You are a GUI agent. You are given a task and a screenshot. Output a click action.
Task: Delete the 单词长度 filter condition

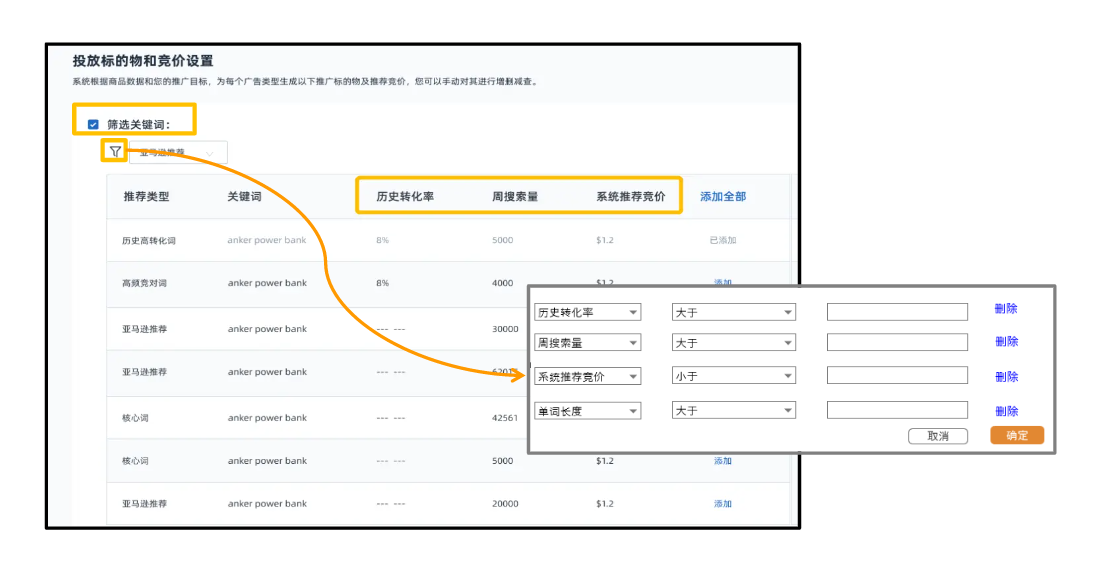1006,410
